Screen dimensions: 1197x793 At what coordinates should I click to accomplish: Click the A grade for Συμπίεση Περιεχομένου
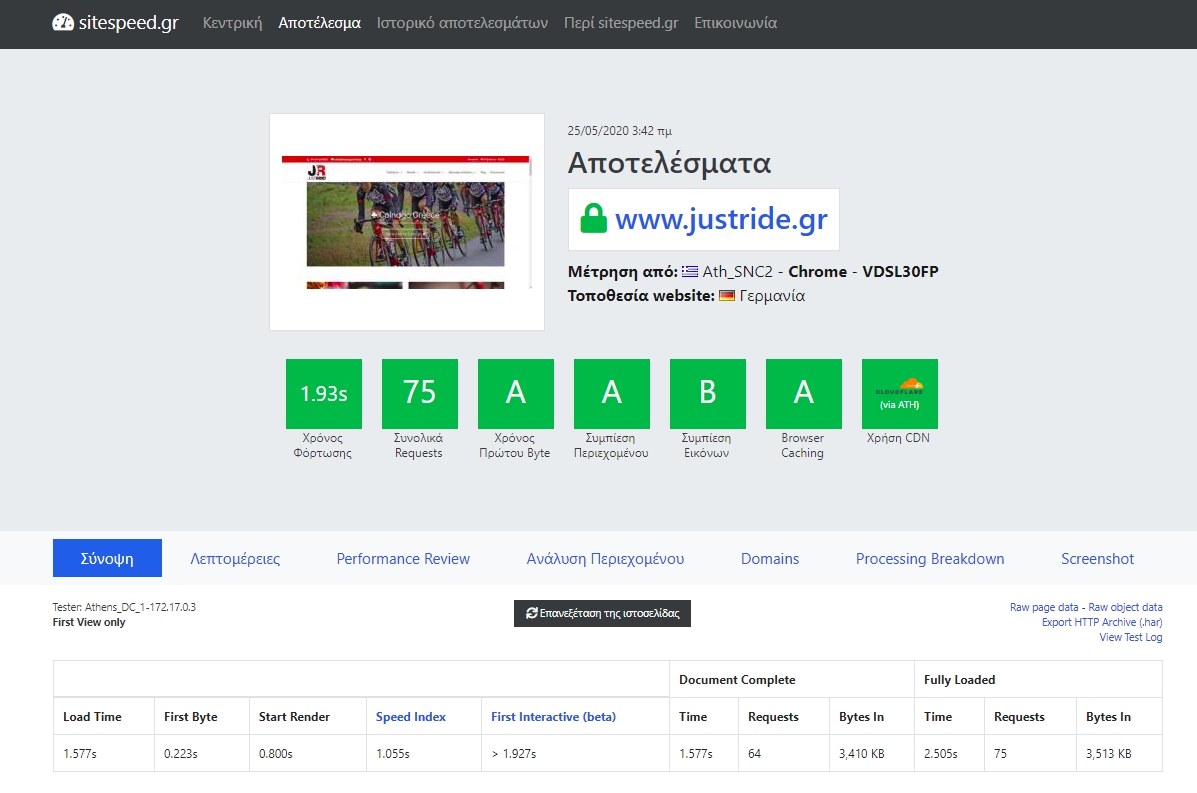click(x=611, y=394)
